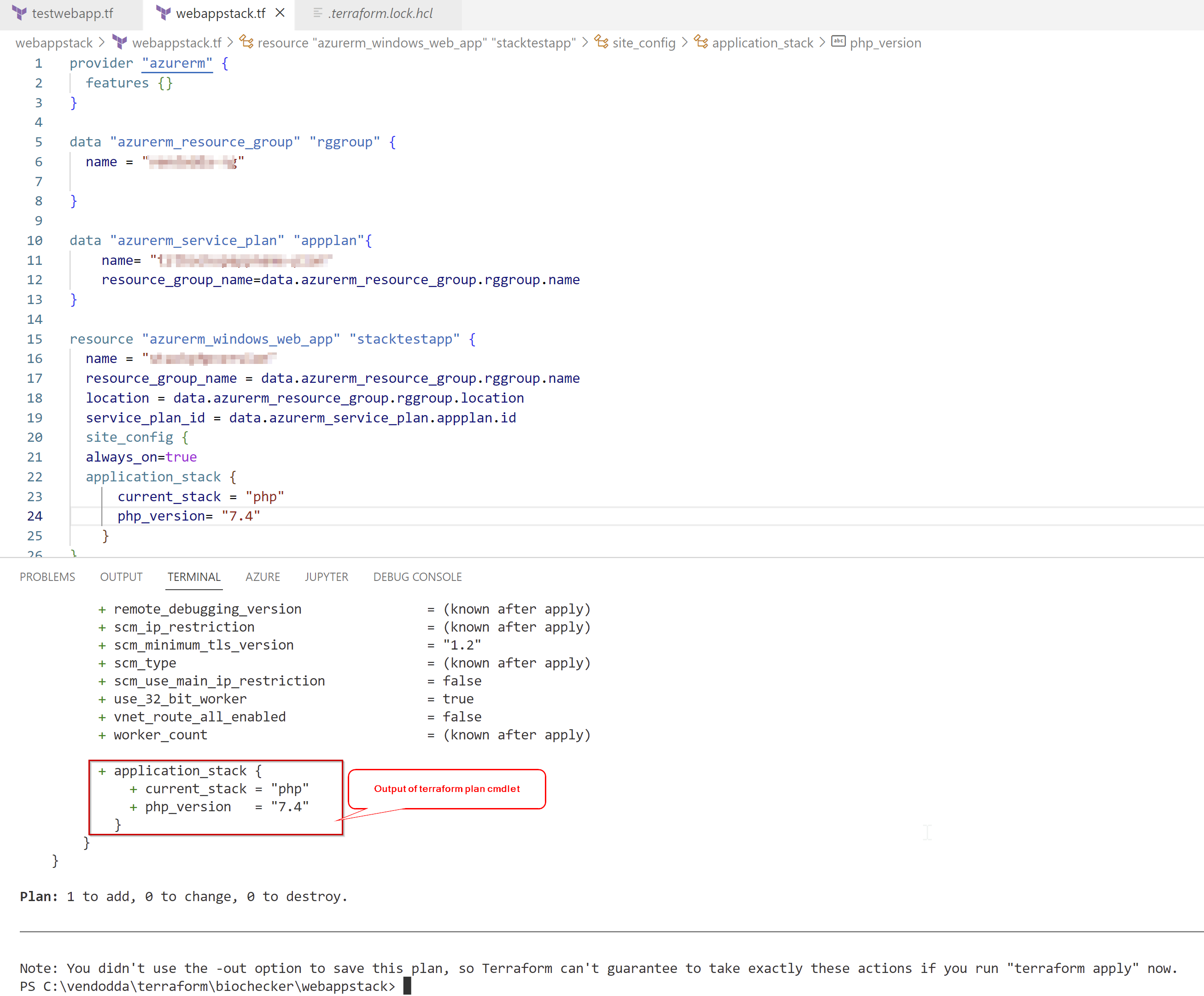Screen dimensions: 1204x996
Task: Click 'use_32_bit_worker' in terminal output
Action: point(180,699)
